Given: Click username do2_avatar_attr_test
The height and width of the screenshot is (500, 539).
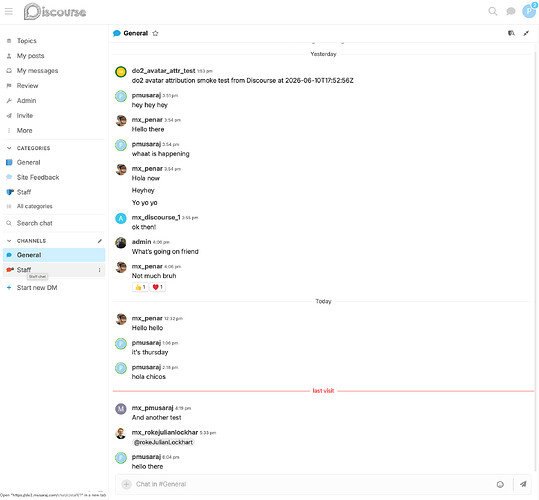Looking at the screenshot, I should pyautogui.click(x=164, y=71).
